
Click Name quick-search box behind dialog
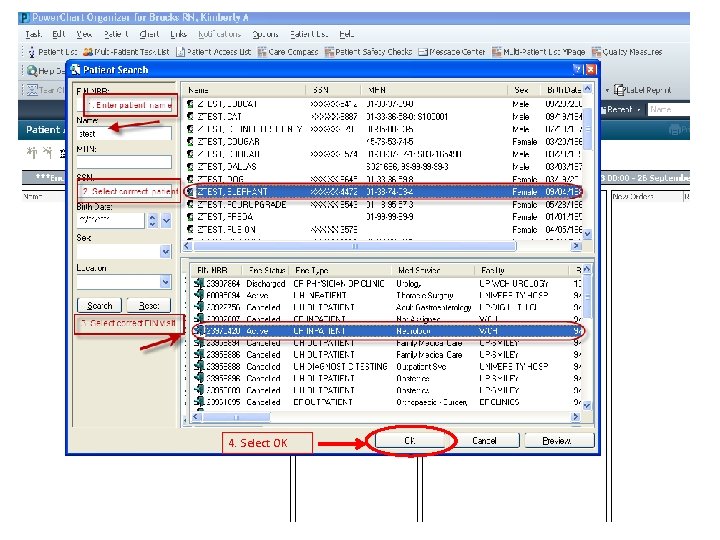(x=669, y=110)
